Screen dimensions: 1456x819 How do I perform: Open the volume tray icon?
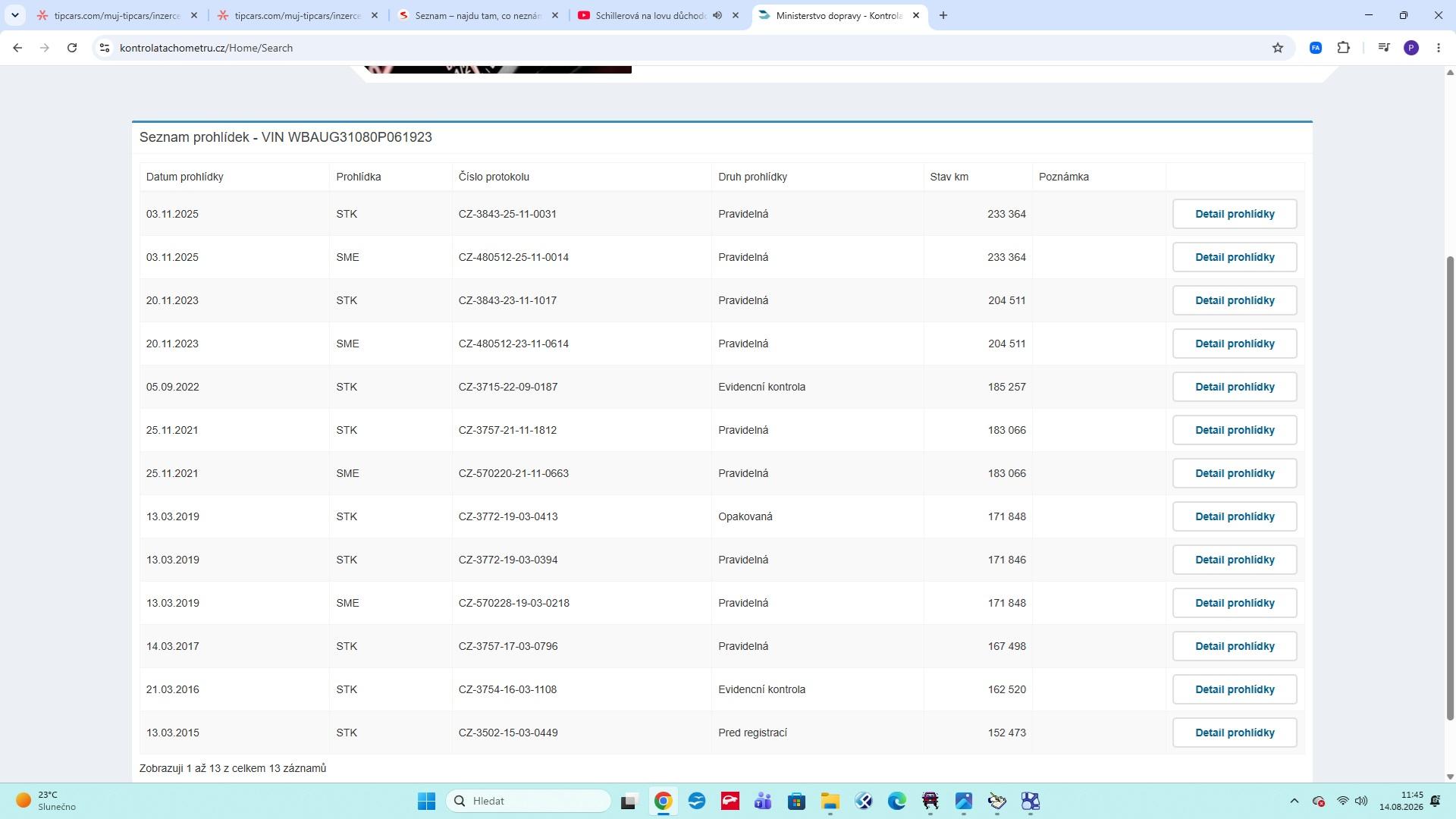pos(1361,801)
